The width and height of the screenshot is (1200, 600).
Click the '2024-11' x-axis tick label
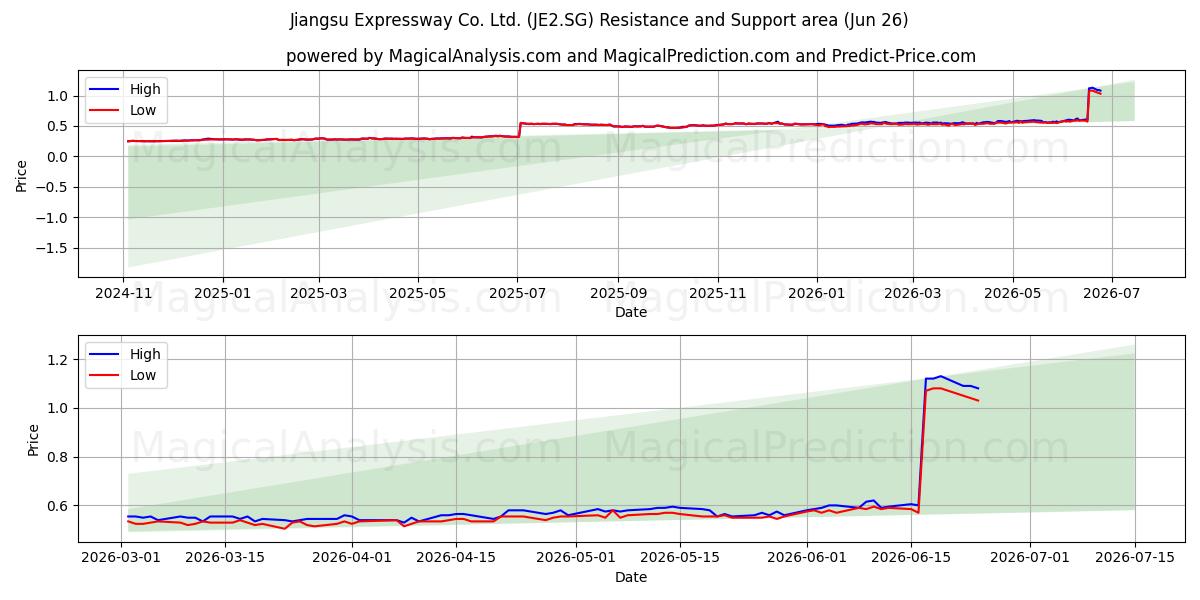click(123, 293)
